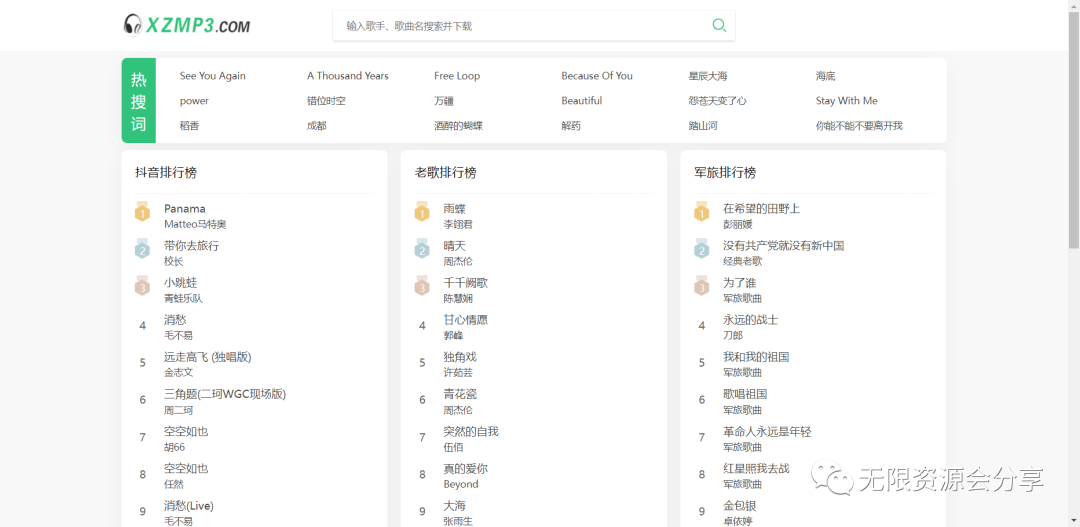1080x527 pixels.
Task: Open song 带你去旅行 in Douyin chart
Action: (x=191, y=245)
